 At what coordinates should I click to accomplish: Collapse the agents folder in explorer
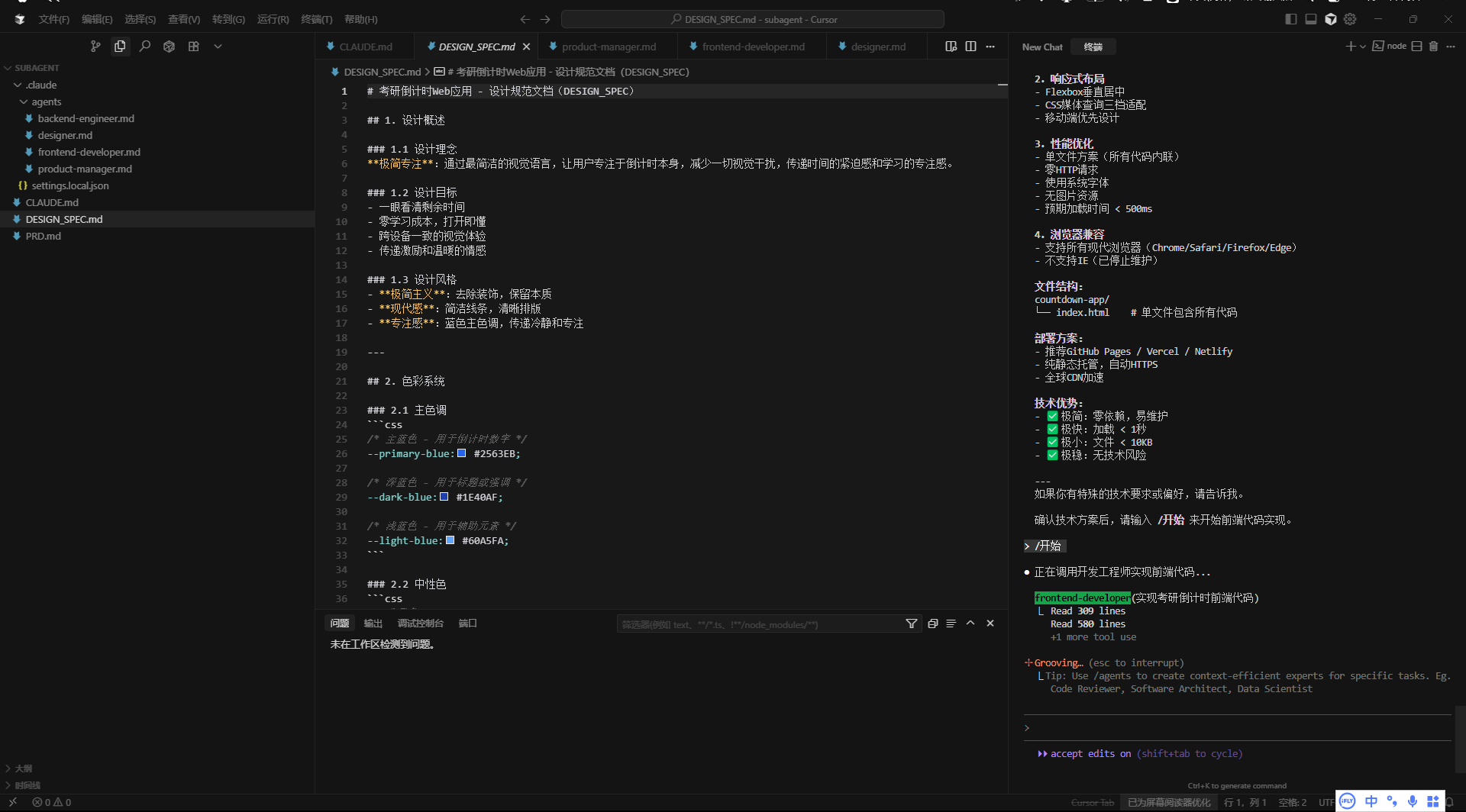(46, 101)
